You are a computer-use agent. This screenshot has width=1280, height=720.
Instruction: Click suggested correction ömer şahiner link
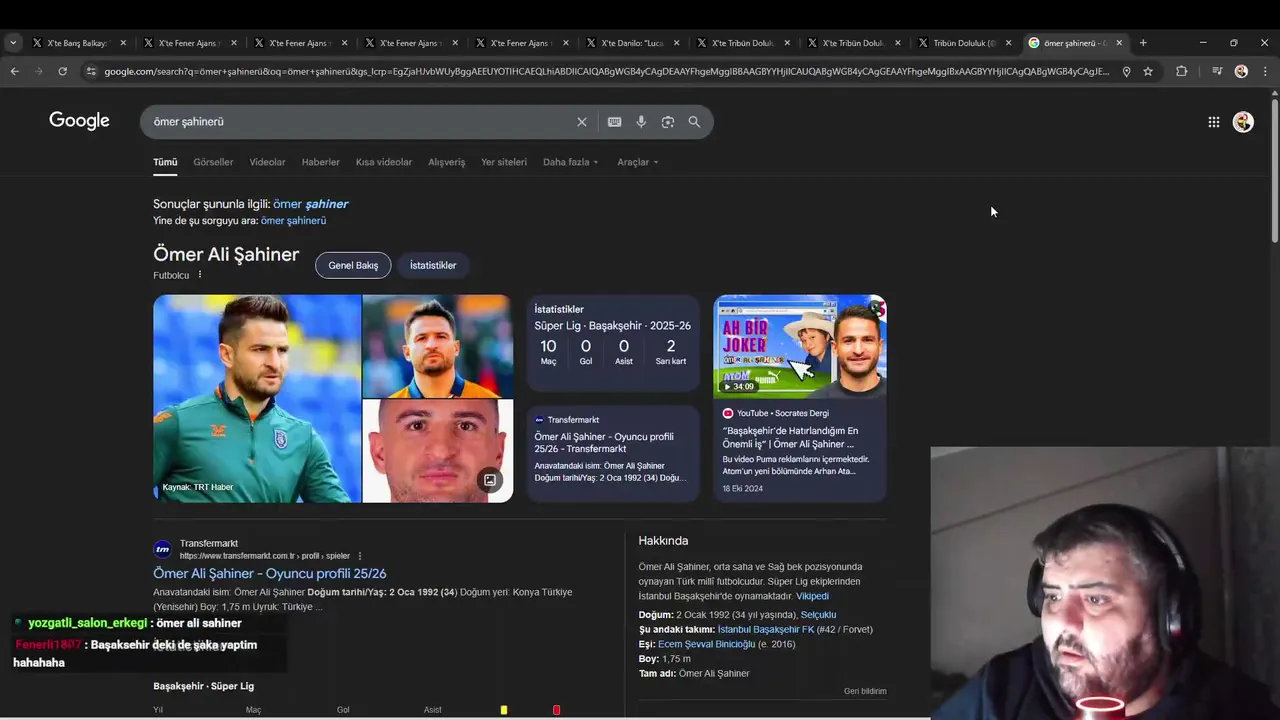311,204
